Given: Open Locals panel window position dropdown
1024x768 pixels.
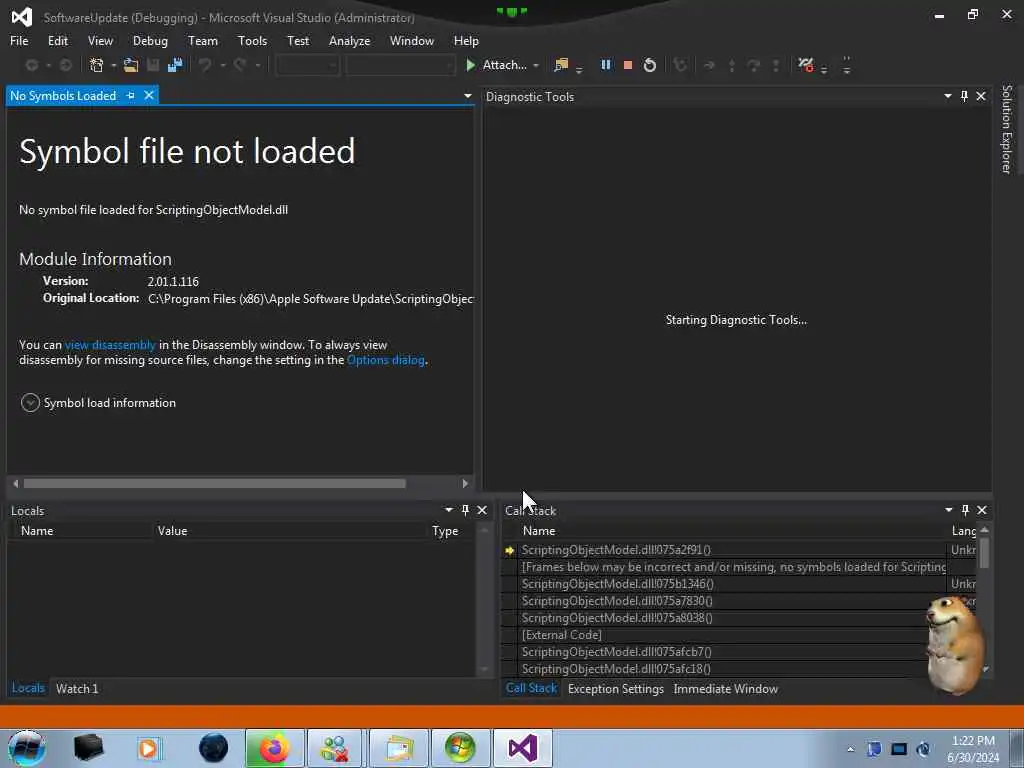Looking at the screenshot, I should click(x=449, y=510).
